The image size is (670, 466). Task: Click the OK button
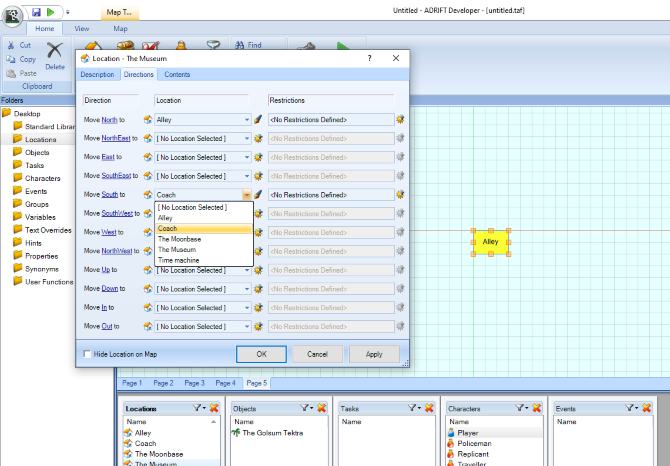click(x=261, y=354)
